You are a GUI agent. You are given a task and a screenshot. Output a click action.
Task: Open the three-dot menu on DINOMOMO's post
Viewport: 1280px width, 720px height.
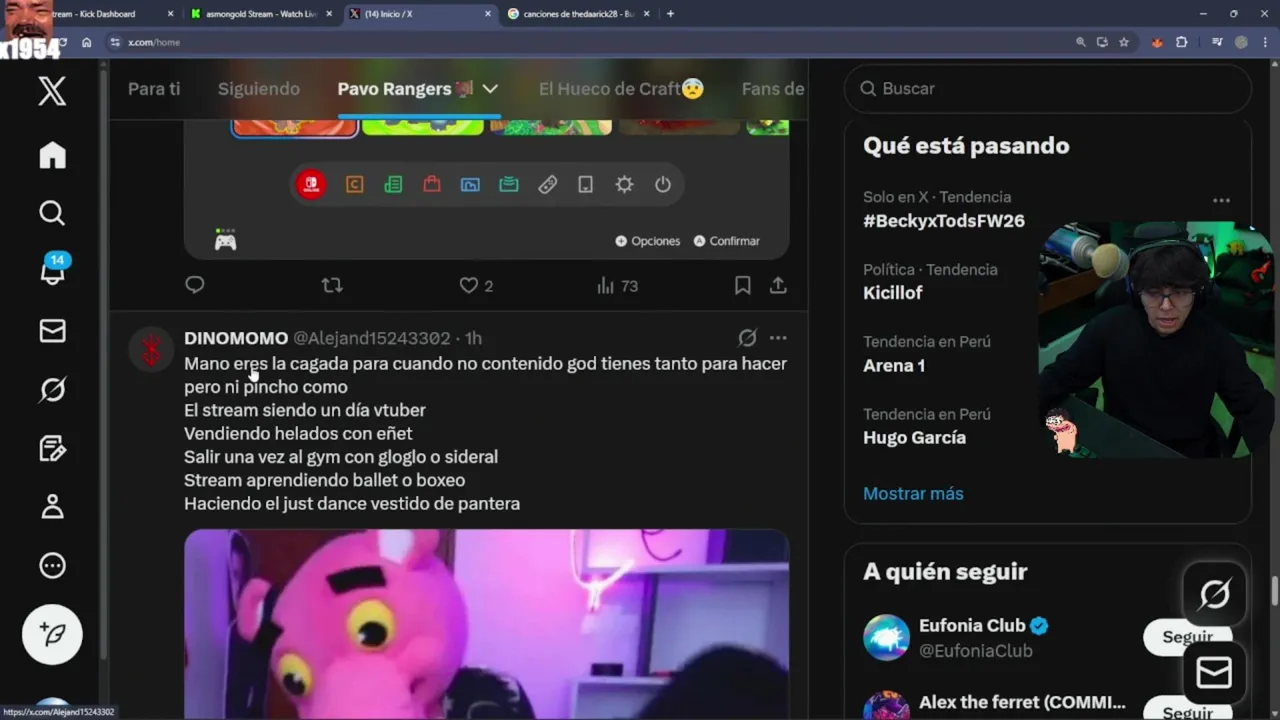778,338
